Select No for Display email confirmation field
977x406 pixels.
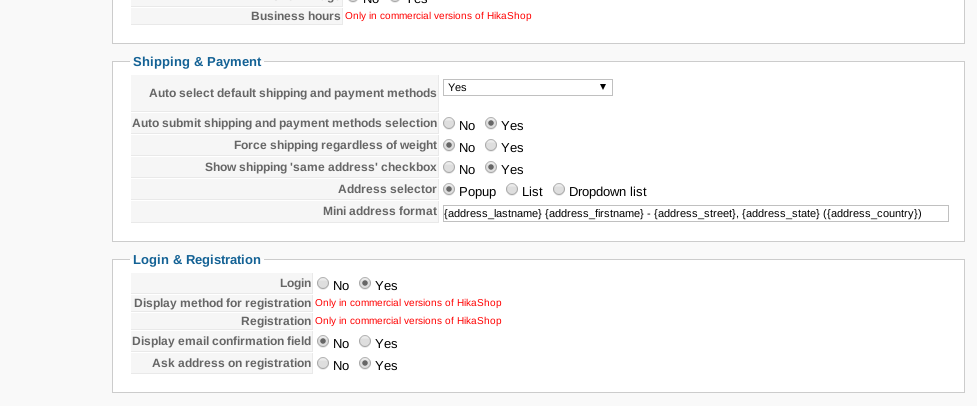pos(323,343)
